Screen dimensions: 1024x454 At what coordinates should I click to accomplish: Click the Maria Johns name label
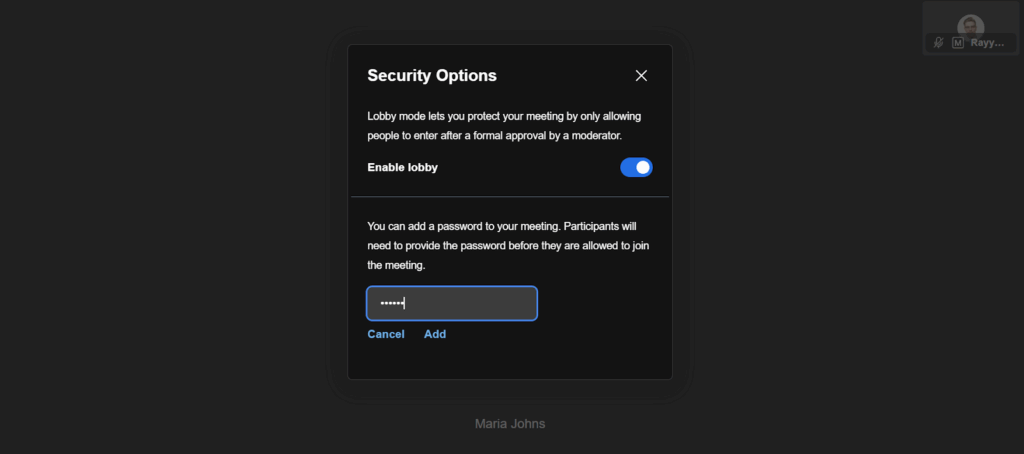(x=510, y=424)
